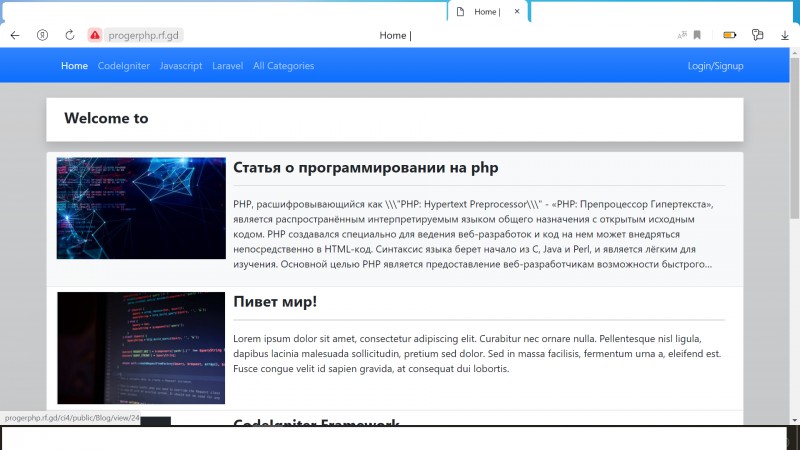Click the 'Welcome to' heading text
Screen dimensions: 800x450
106,118
